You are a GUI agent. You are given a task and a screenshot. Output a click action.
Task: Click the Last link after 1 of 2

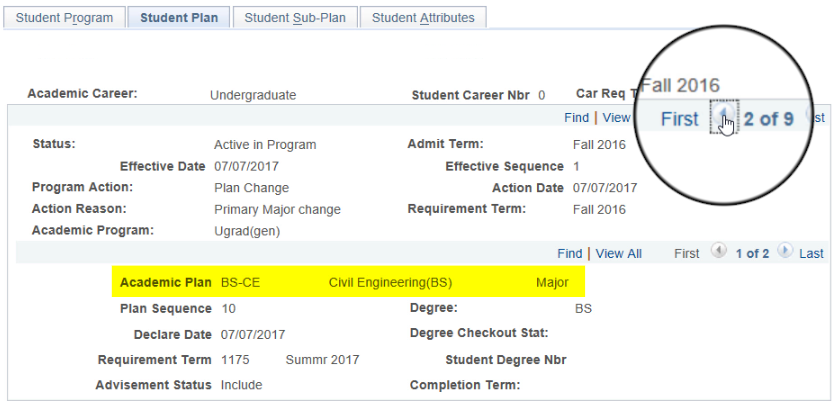pos(811,254)
